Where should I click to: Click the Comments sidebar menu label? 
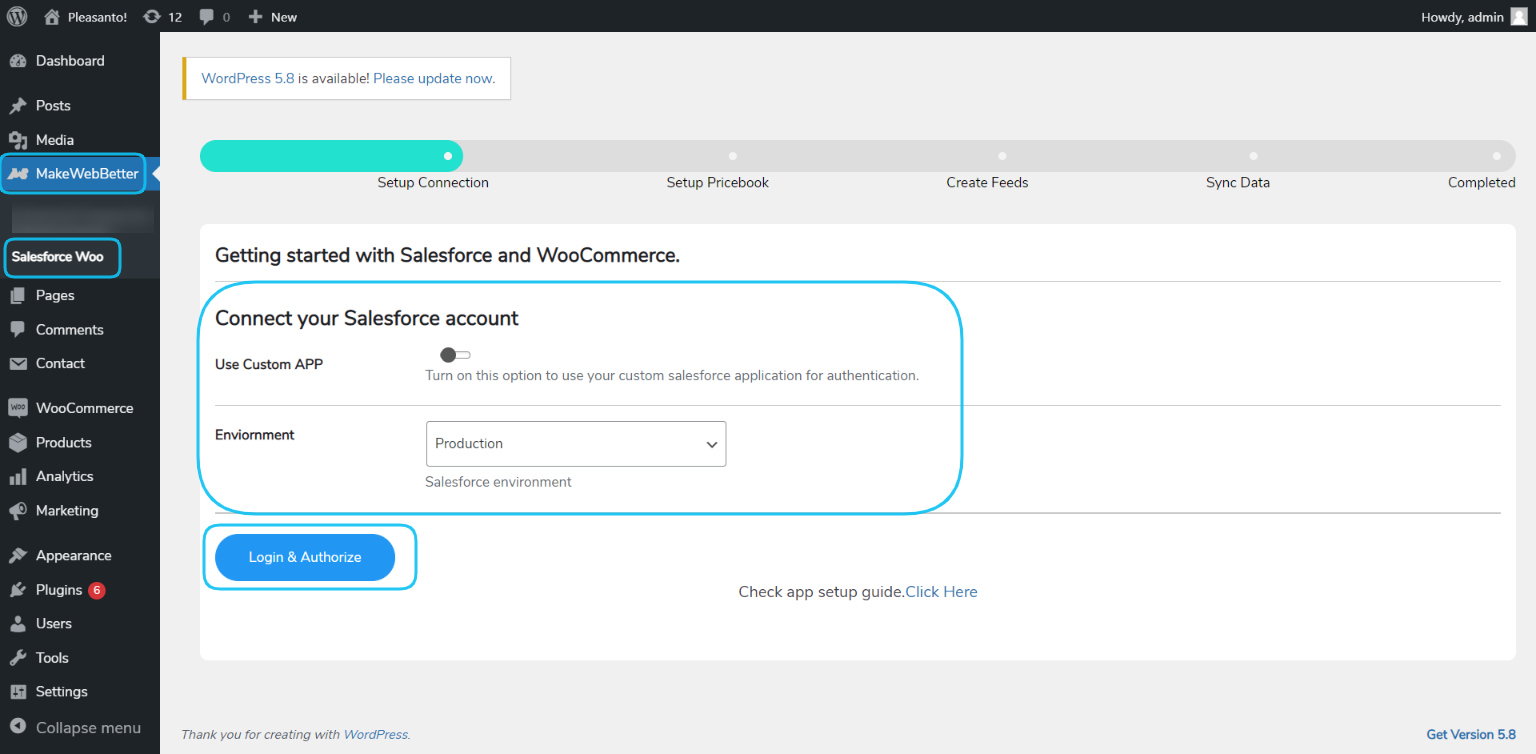coord(70,329)
